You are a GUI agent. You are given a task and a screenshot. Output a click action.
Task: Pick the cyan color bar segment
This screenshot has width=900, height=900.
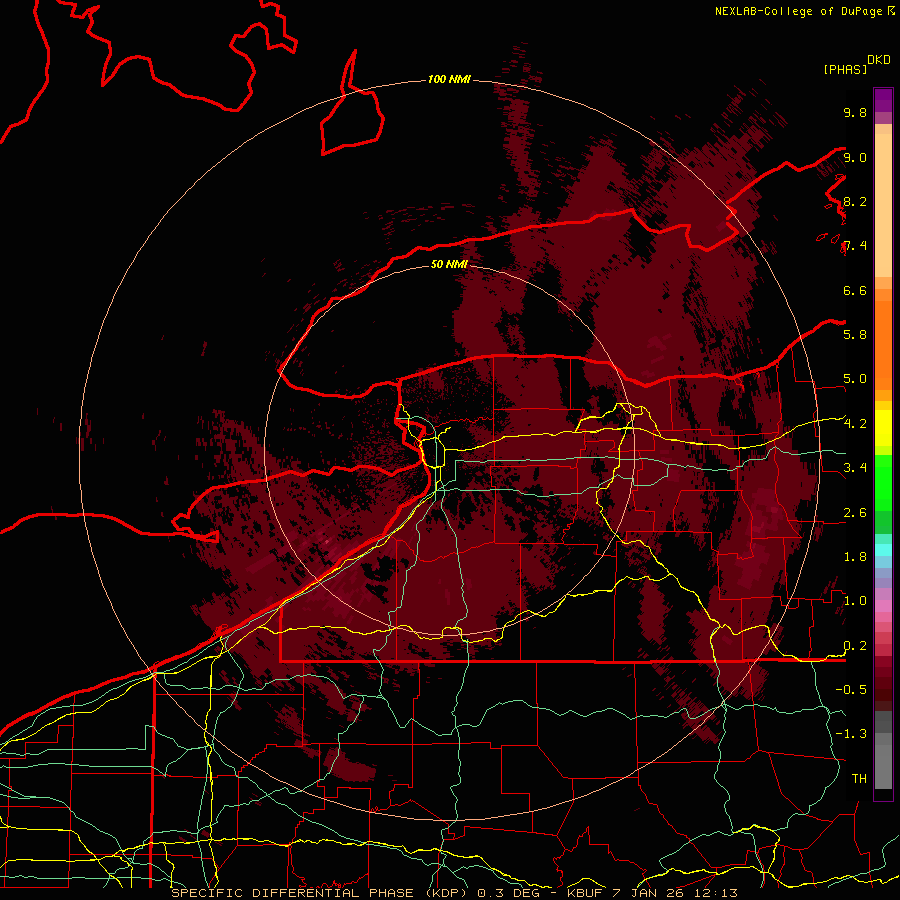coord(883,550)
